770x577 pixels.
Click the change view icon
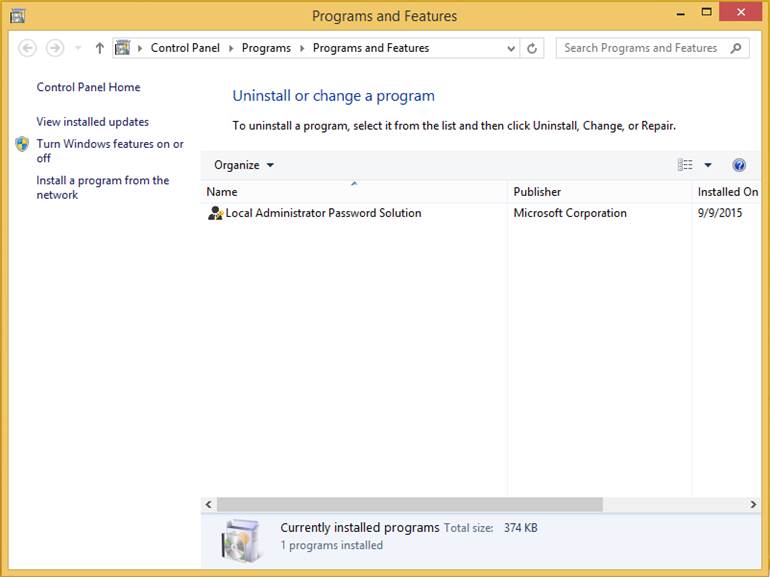[685, 165]
